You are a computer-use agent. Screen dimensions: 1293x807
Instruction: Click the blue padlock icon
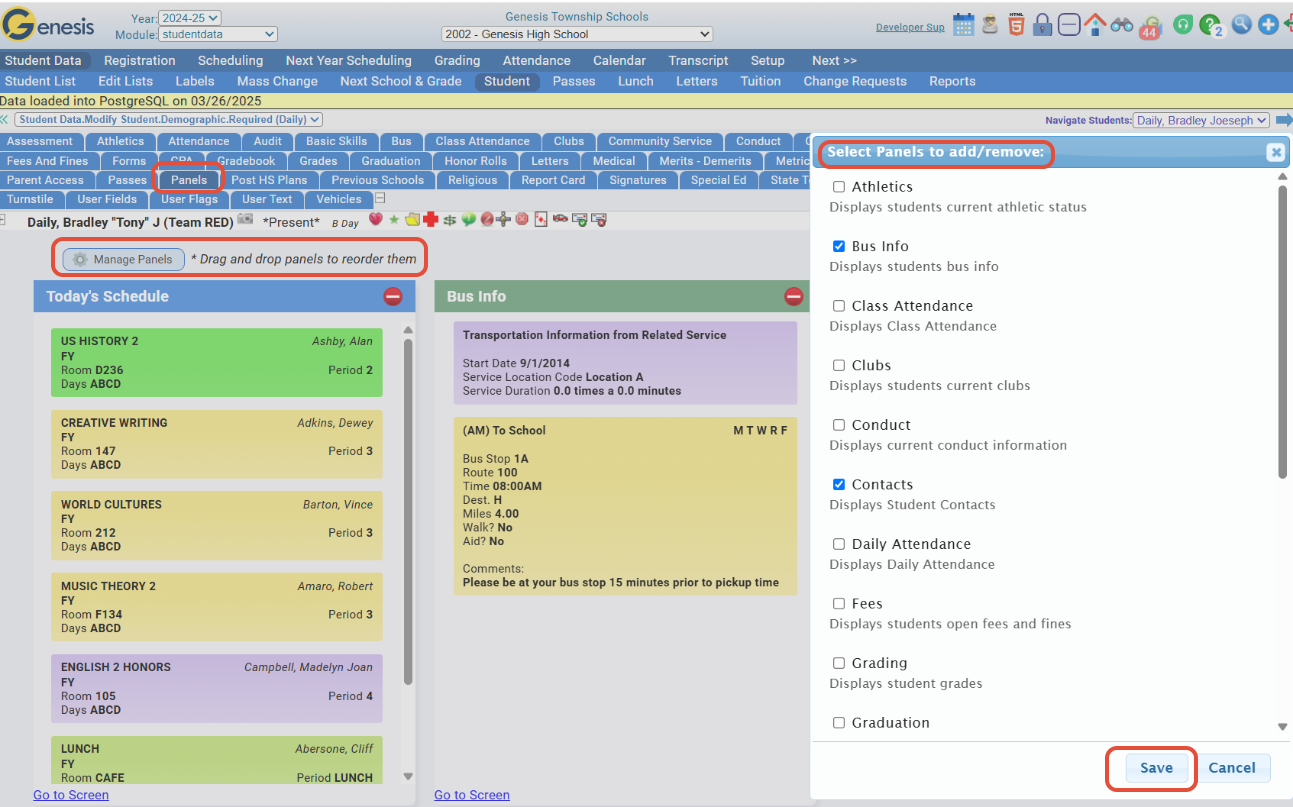[1043, 25]
